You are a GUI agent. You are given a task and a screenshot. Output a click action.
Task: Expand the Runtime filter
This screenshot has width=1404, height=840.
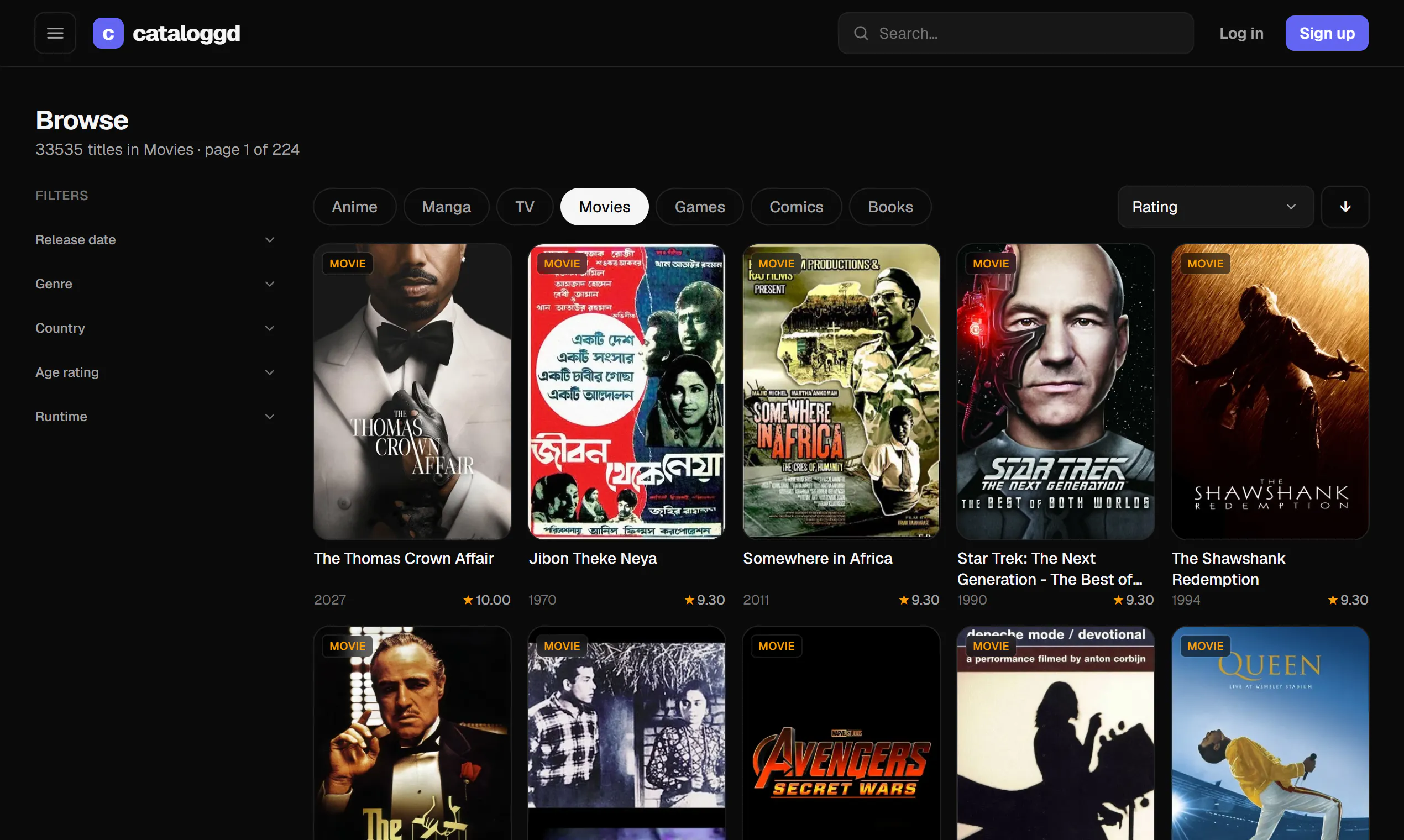coord(155,416)
